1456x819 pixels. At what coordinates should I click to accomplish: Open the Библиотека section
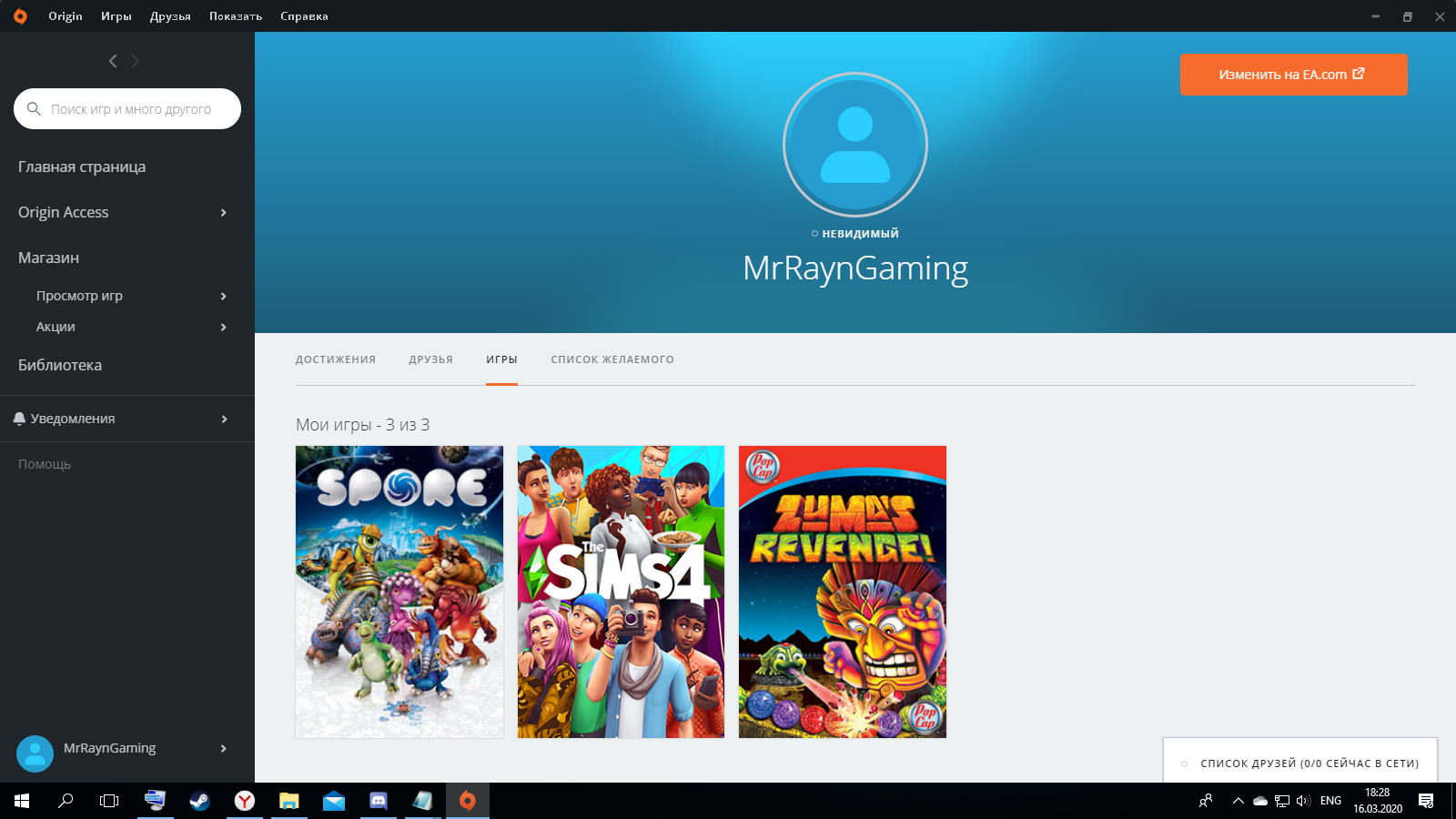tap(60, 365)
